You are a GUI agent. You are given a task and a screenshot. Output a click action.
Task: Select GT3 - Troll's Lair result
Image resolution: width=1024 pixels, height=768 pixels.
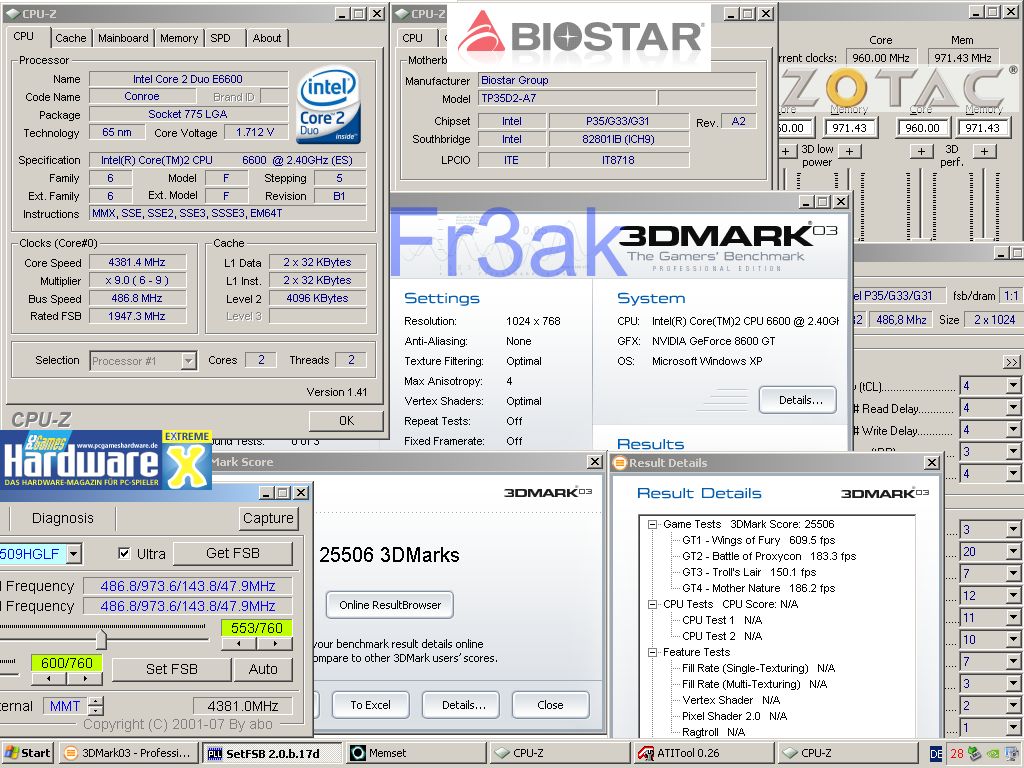748,572
